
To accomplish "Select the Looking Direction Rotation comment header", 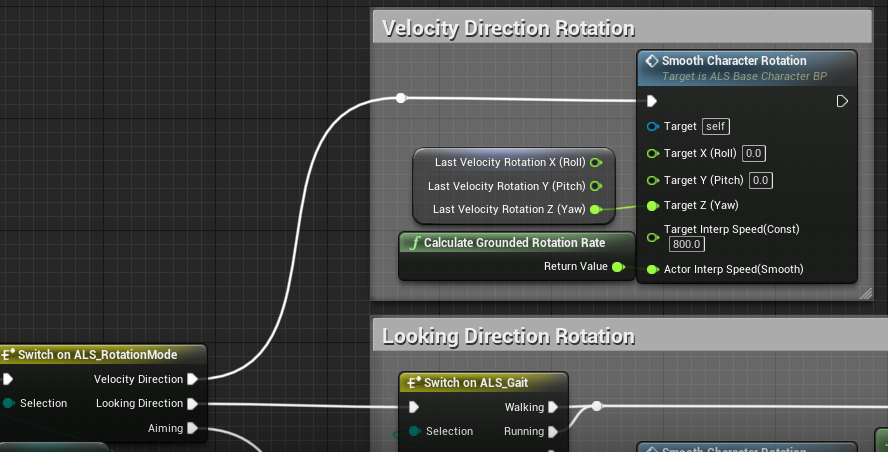I will (x=508, y=336).
